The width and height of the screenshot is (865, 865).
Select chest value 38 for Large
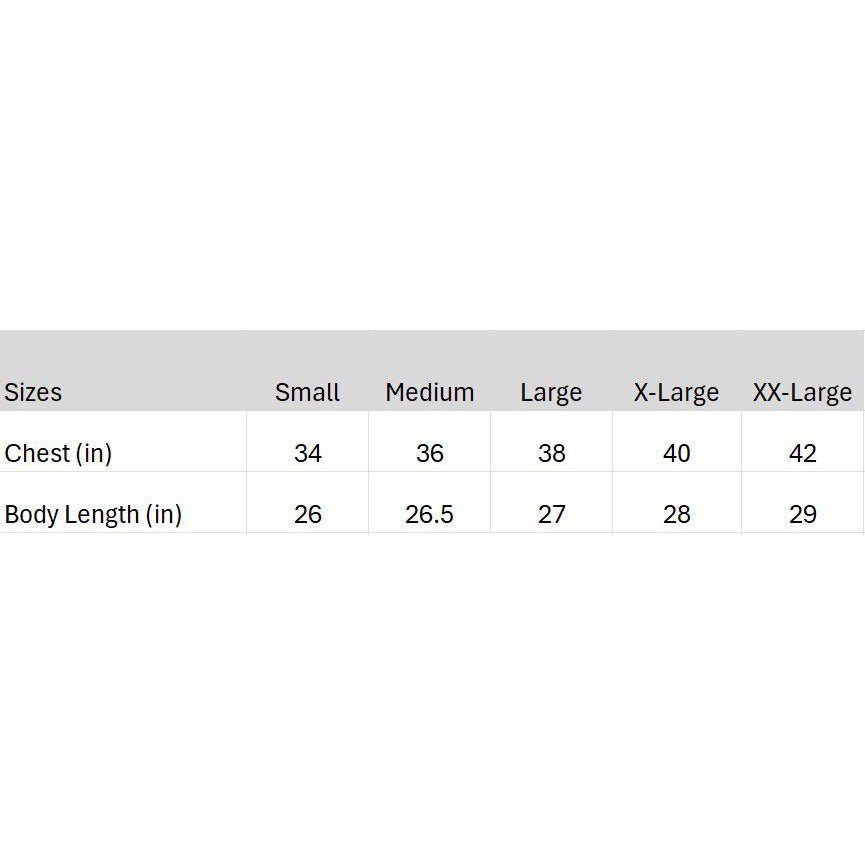[552, 453]
